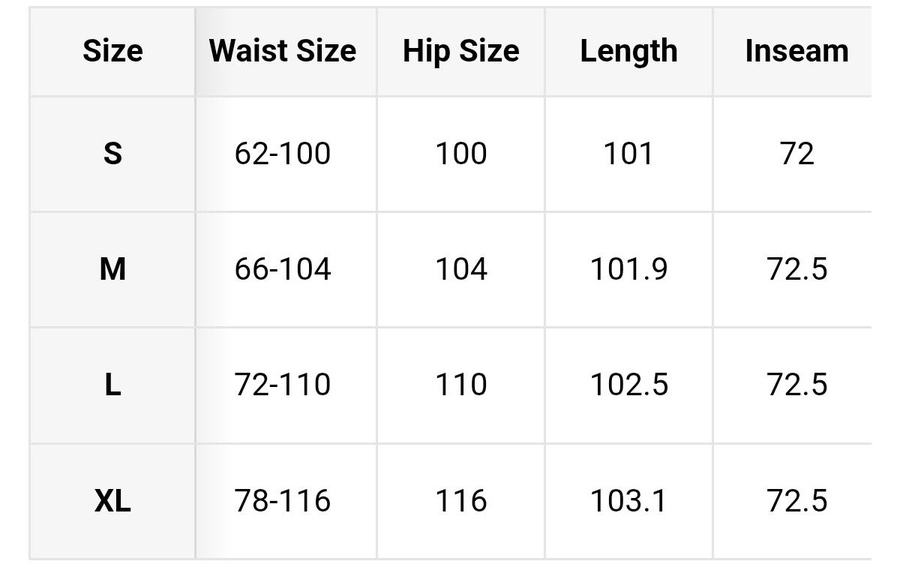Click hip size cell for size S
Image resolution: width=900 pixels, height=573 pixels.
461,154
